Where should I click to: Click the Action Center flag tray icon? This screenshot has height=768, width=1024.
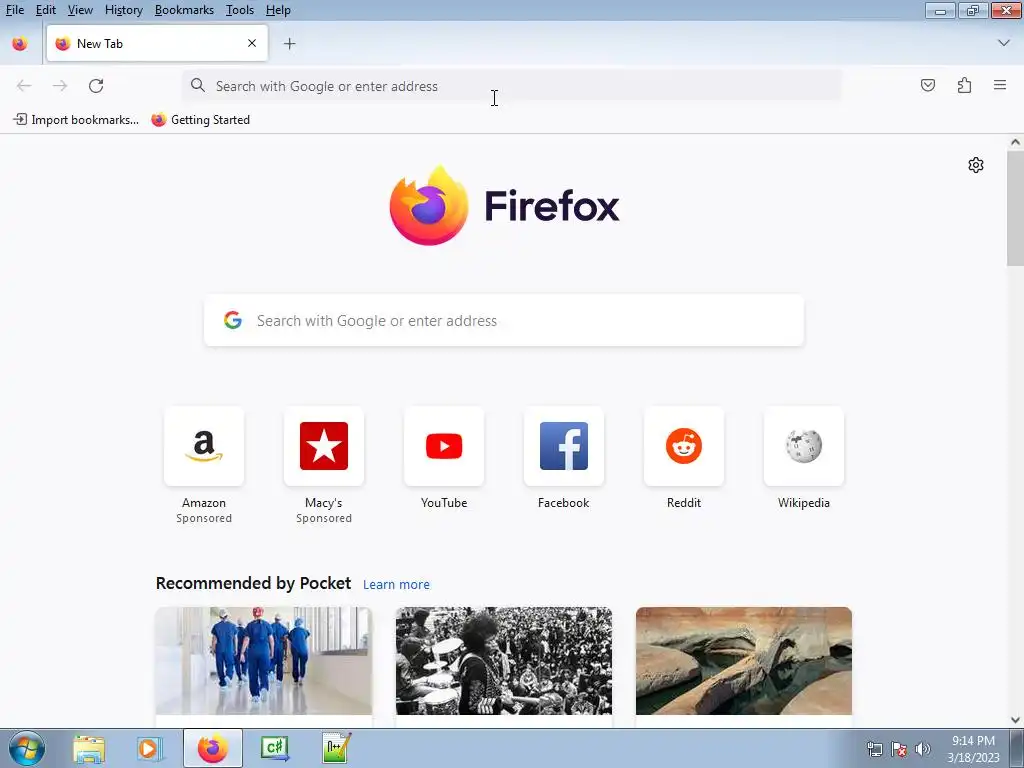pos(899,749)
